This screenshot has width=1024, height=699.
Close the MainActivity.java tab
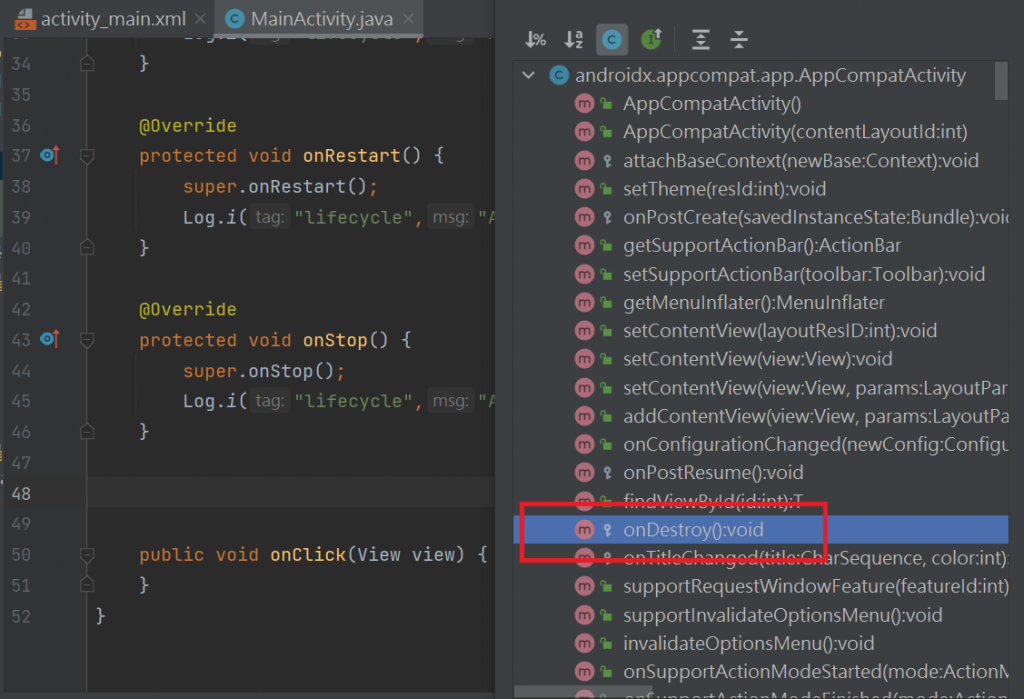pyautogui.click(x=408, y=19)
